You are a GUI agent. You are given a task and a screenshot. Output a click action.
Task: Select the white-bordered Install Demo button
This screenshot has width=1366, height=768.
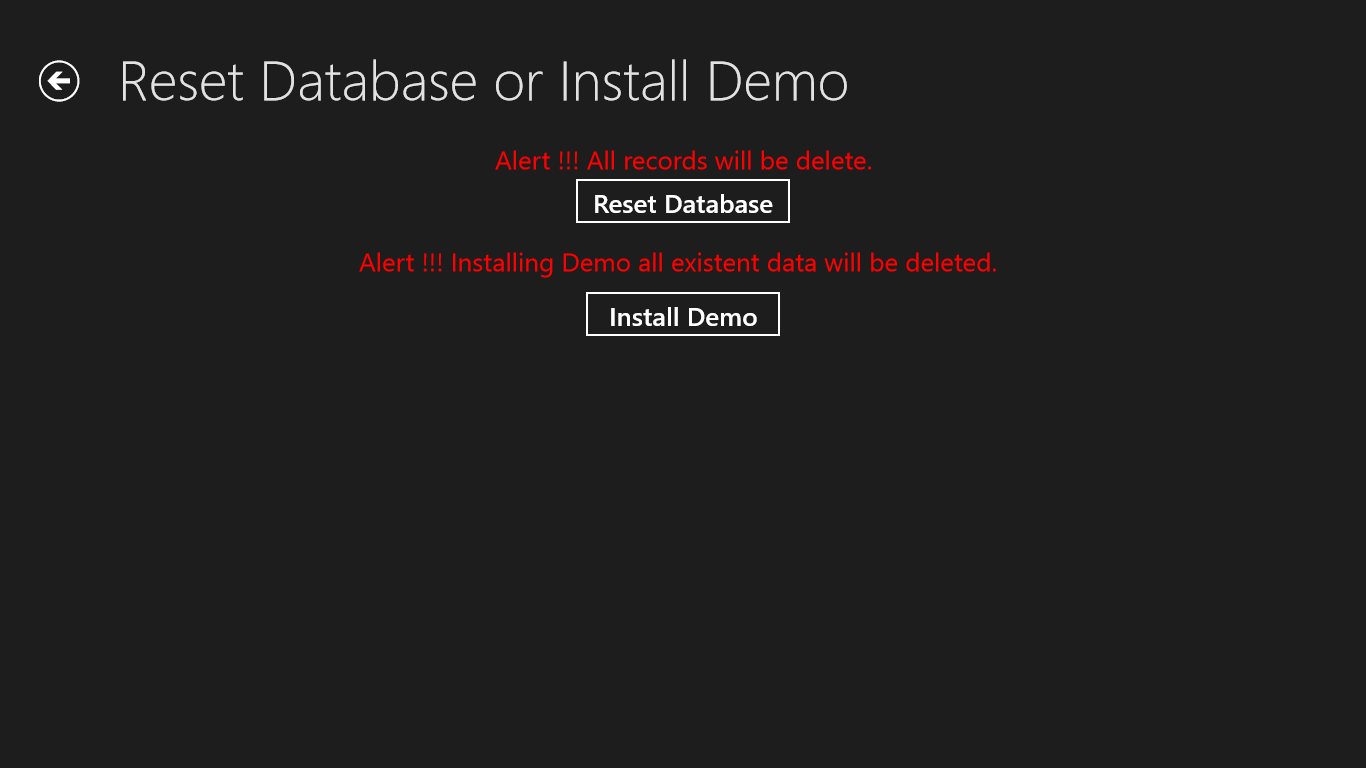click(683, 315)
